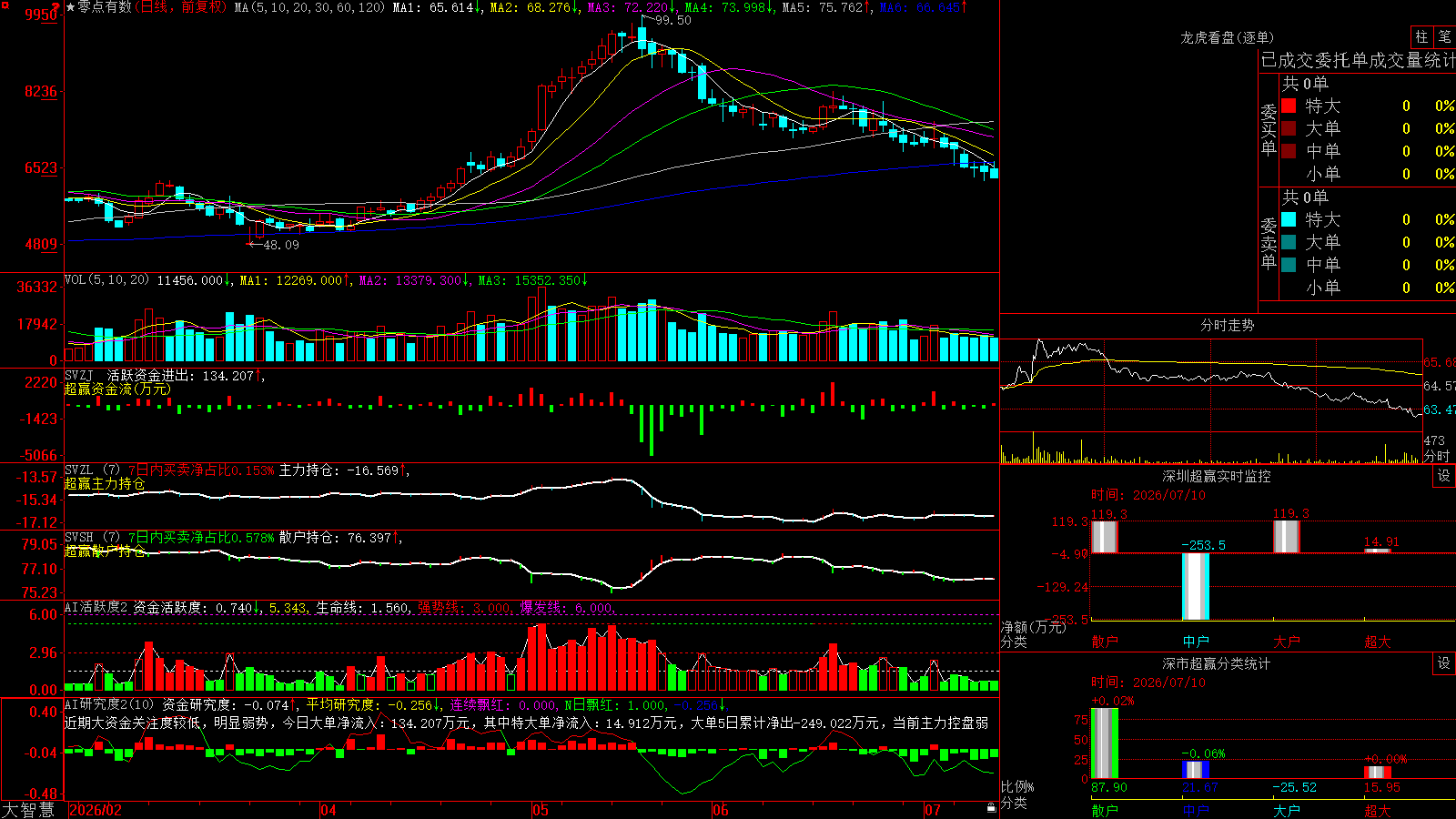Open 设 settings for 深市超赢分类统计
The height and width of the screenshot is (819, 1456).
pyautogui.click(x=1444, y=663)
